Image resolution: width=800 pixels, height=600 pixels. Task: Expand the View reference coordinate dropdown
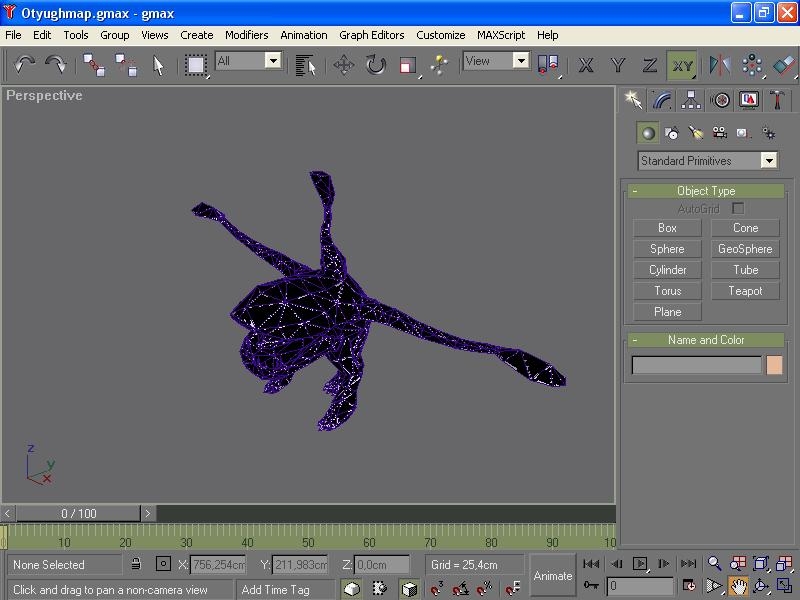tap(520, 61)
